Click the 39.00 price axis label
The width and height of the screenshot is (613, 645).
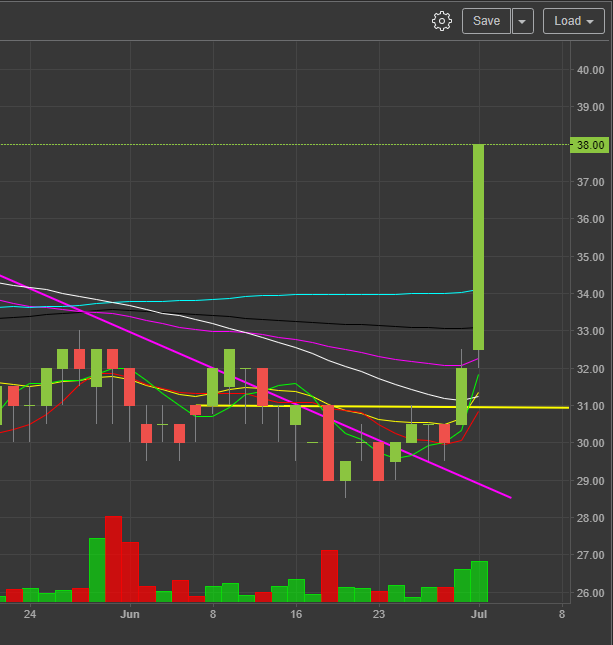(590, 107)
